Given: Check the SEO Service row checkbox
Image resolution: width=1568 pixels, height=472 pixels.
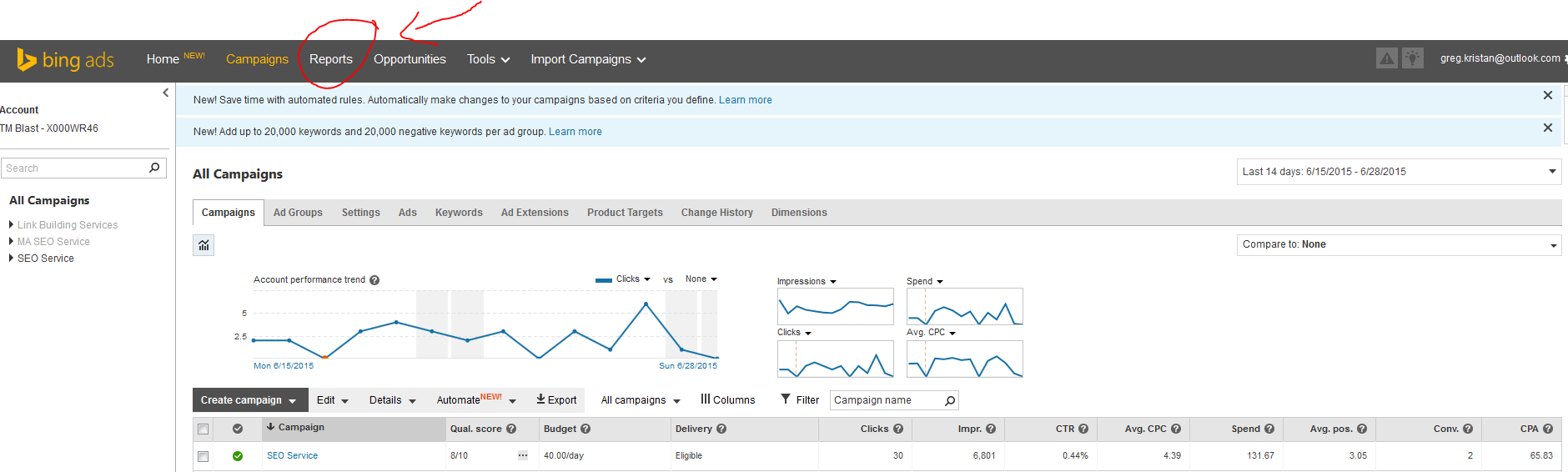Looking at the screenshot, I should click(x=203, y=456).
